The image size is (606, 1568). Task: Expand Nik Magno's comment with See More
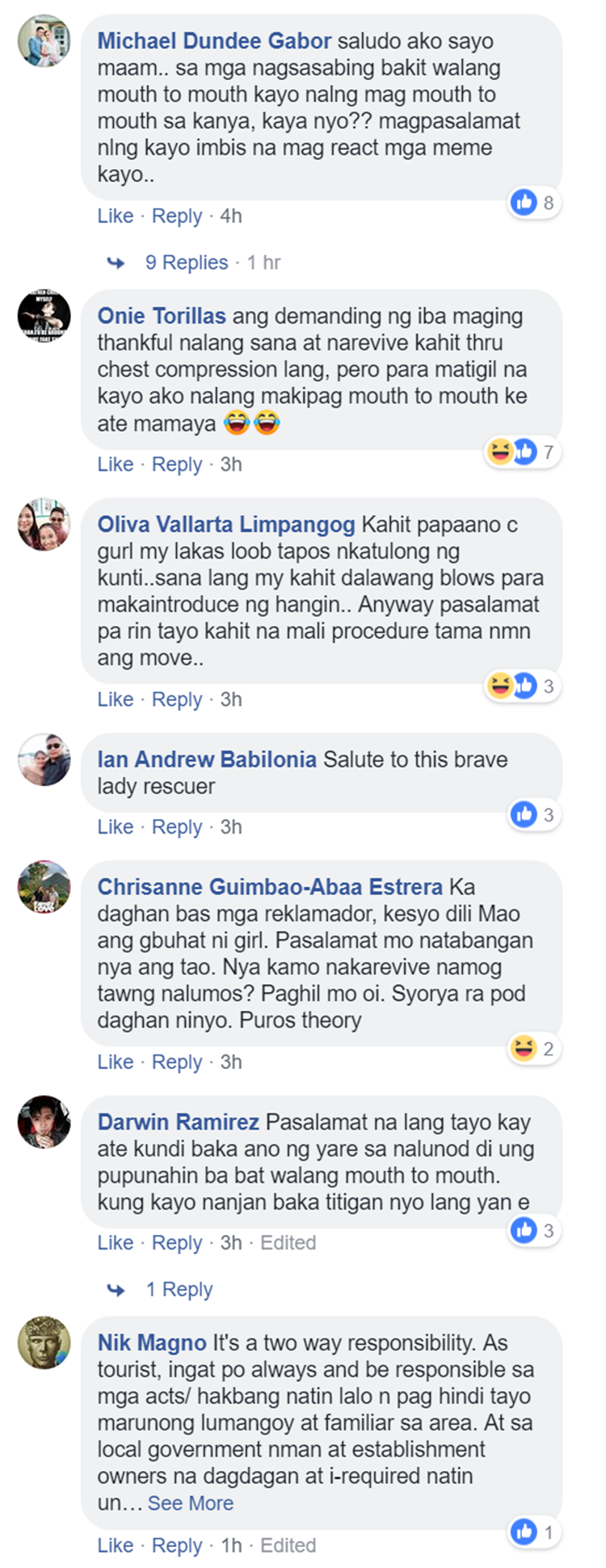(191, 1503)
